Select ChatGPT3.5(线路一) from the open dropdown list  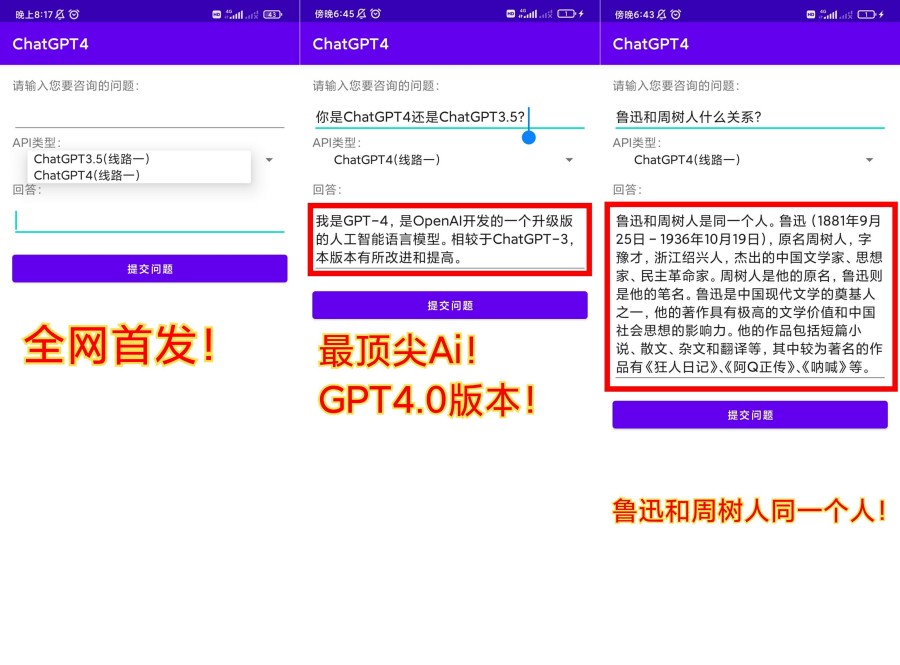click(92, 159)
